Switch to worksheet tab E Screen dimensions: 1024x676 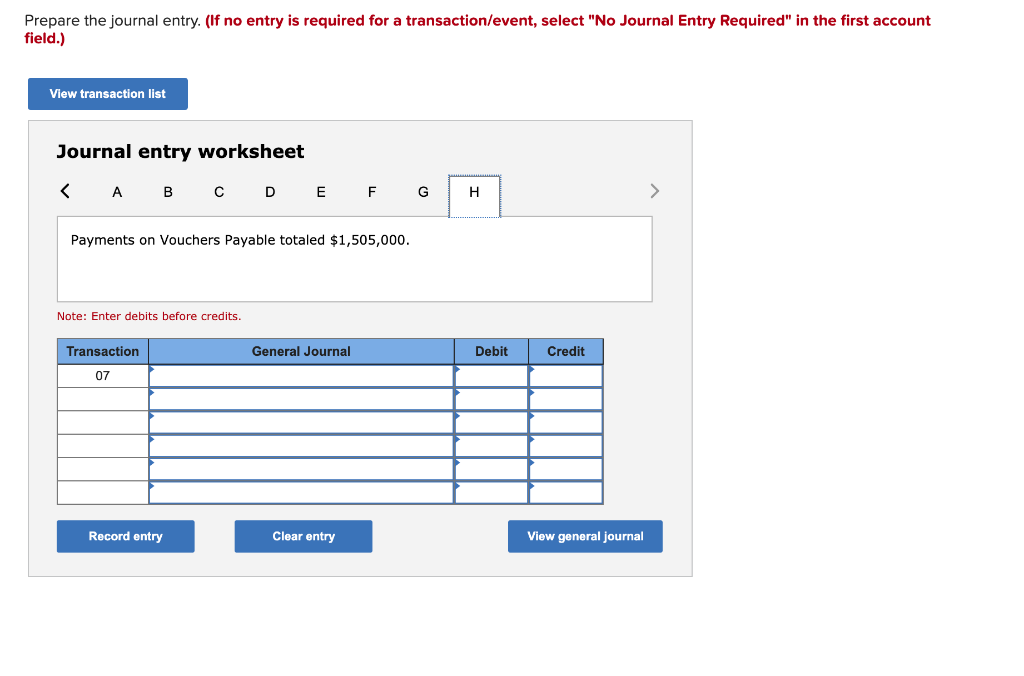point(321,192)
